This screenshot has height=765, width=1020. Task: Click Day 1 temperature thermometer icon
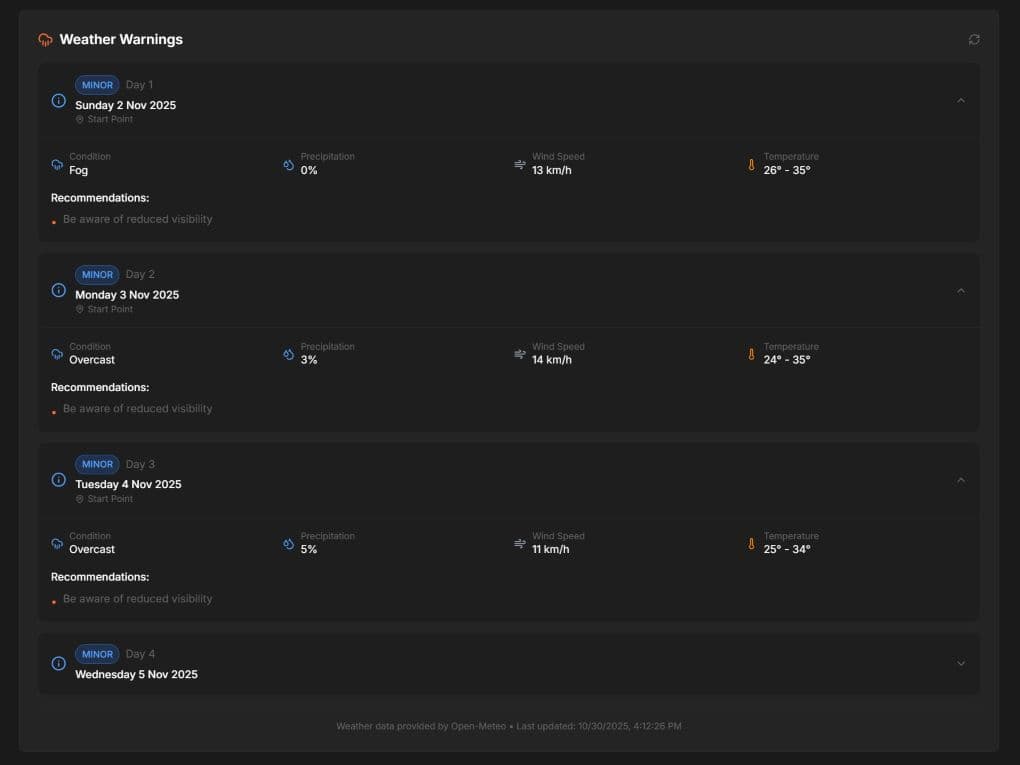[x=751, y=165]
